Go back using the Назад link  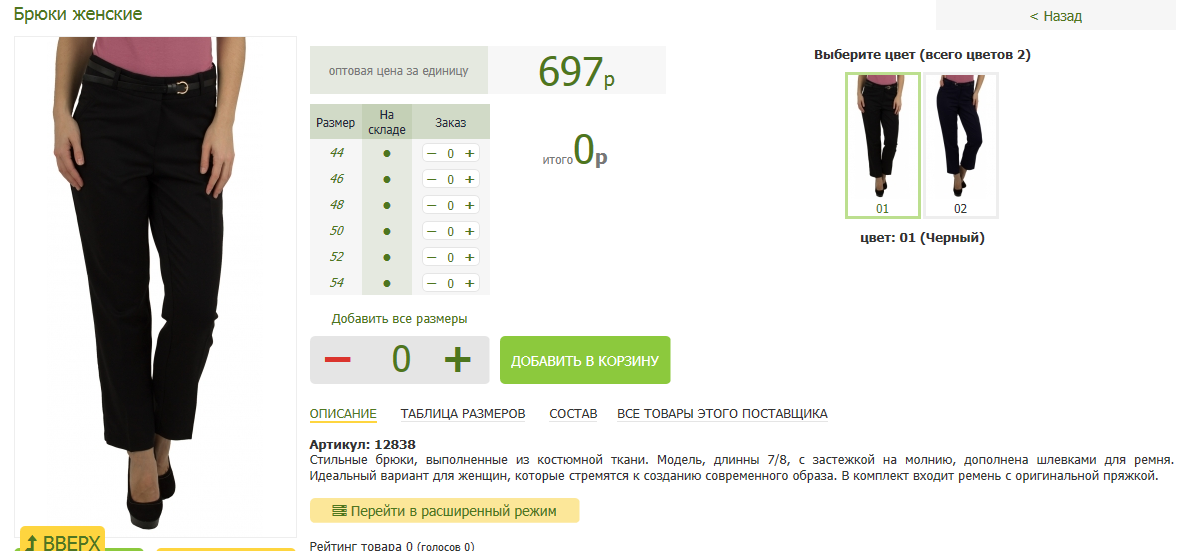click(x=1055, y=16)
